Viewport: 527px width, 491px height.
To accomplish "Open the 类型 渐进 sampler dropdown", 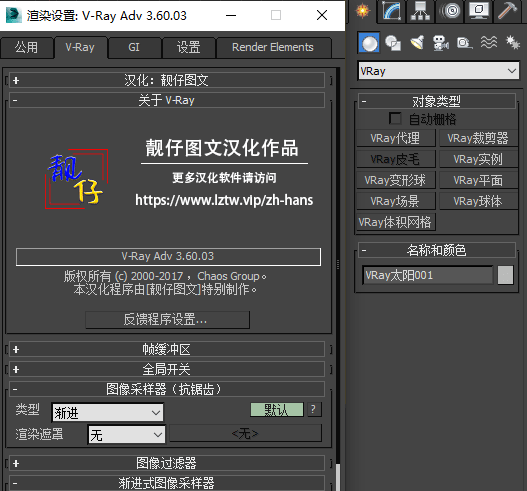I will click(108, 412).
